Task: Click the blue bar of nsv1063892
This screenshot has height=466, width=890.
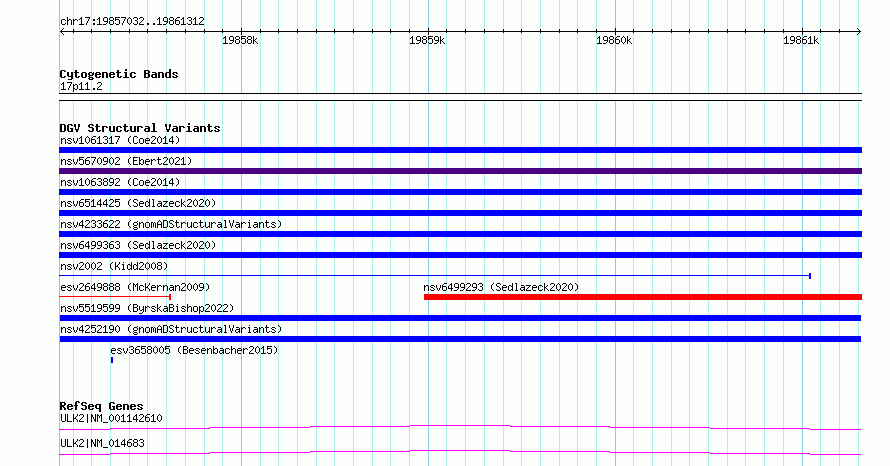Action: coord(460,192)
